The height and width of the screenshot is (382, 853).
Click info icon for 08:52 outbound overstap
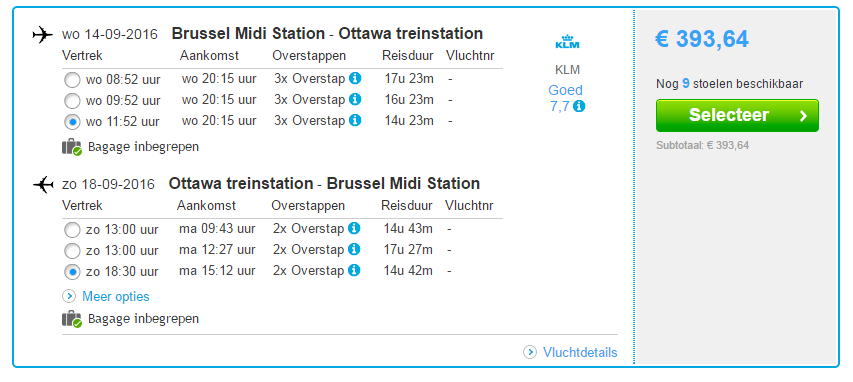[355, 78]
